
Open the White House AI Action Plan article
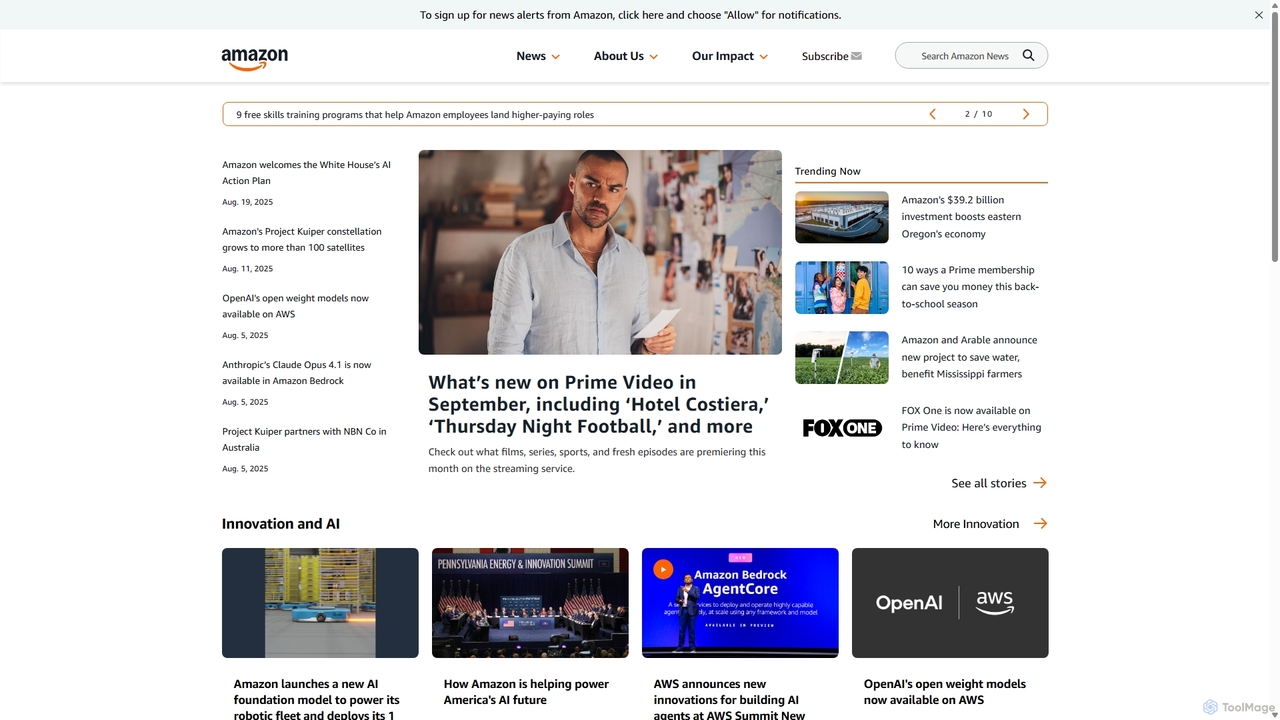tap(306, 173)
